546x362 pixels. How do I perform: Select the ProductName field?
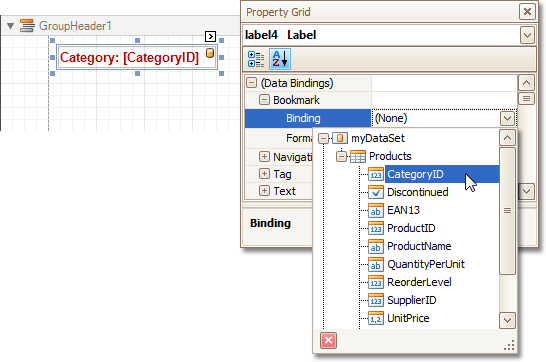[x=419, y=246]
